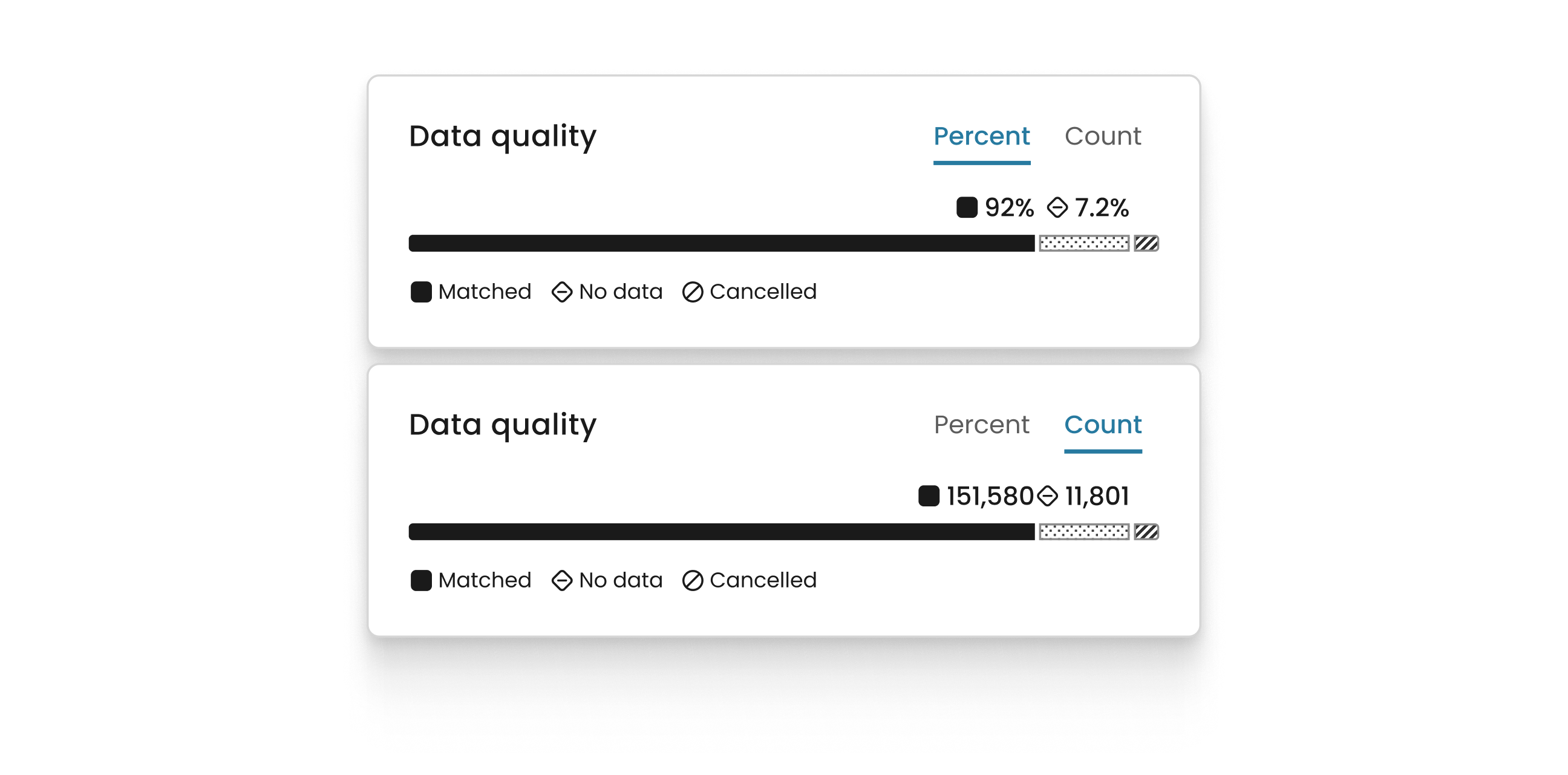Click the striped Cancelled bar segment in top card

coord(1146,244)
